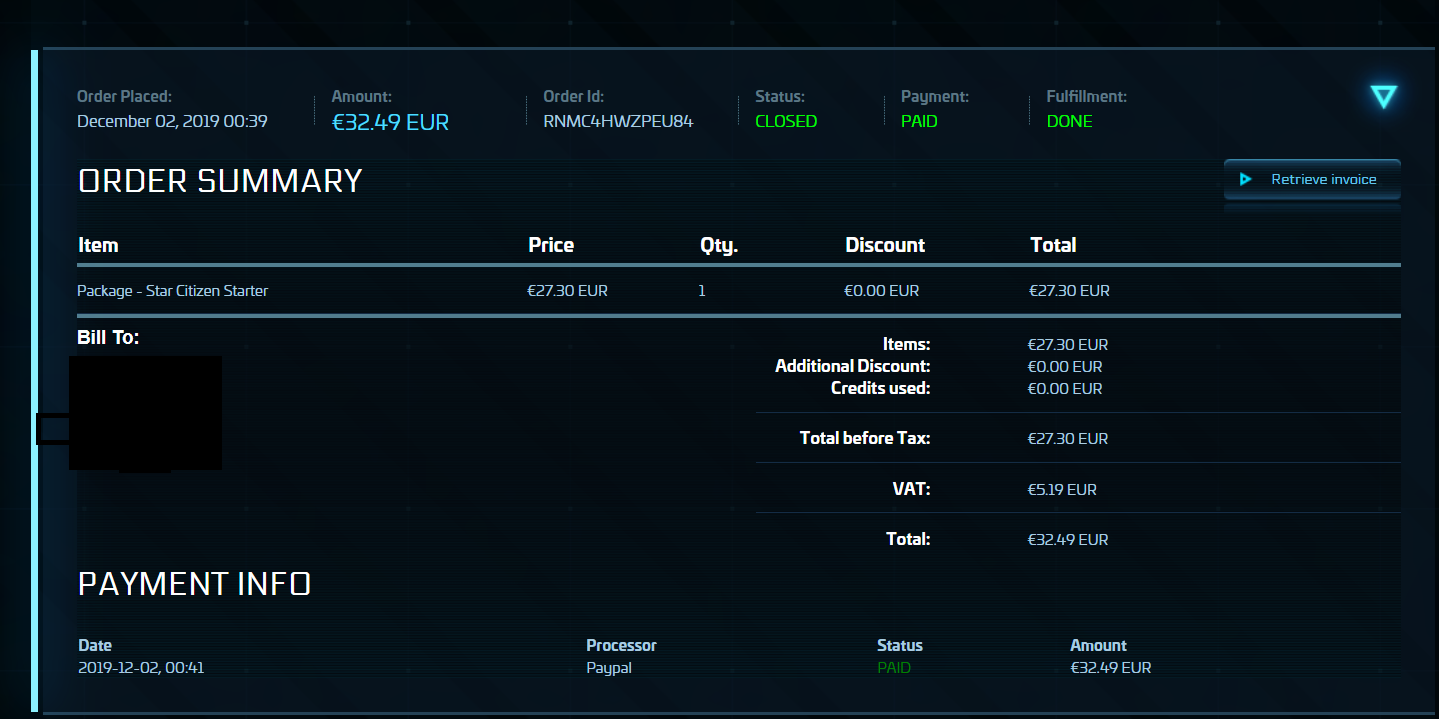1439x719 pixels.
Task: Click the CLOSED status label
Action: (x=786, y=121)
